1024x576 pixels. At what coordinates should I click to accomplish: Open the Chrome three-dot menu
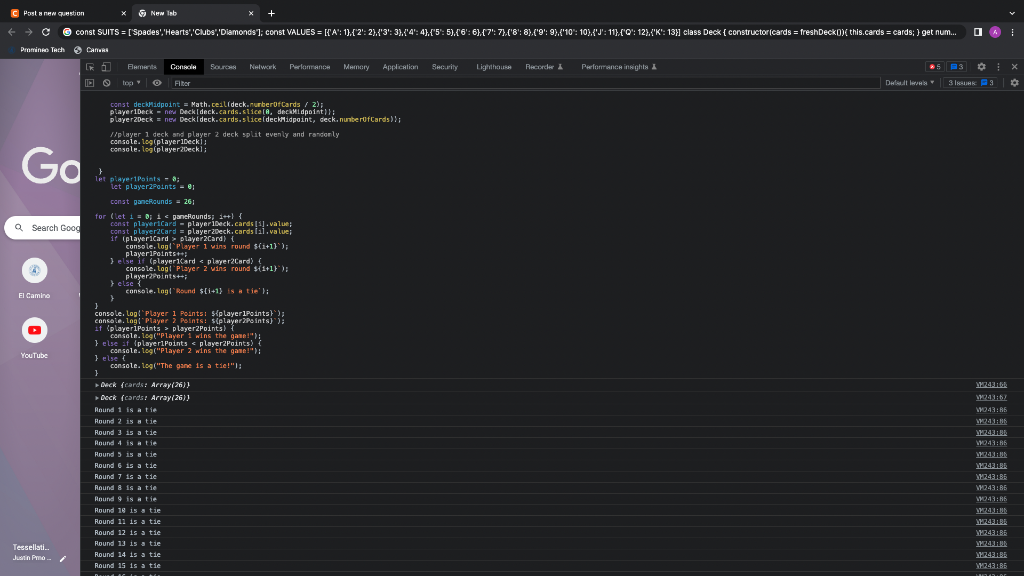click(1012, 32)
